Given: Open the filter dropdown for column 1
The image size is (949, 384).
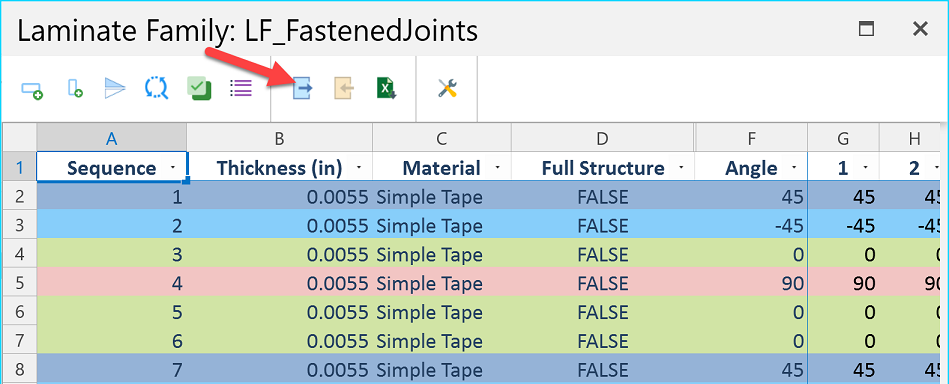Looking at the screenshot, I should click(865, 168).
